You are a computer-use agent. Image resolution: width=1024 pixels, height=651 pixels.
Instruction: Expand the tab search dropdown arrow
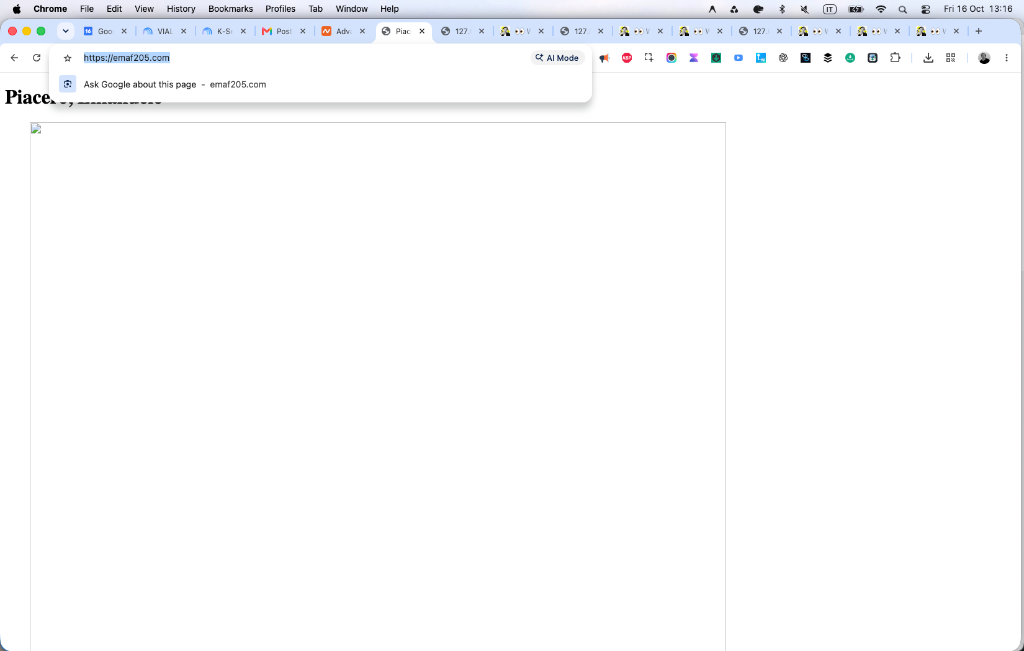tap(65, 31)
